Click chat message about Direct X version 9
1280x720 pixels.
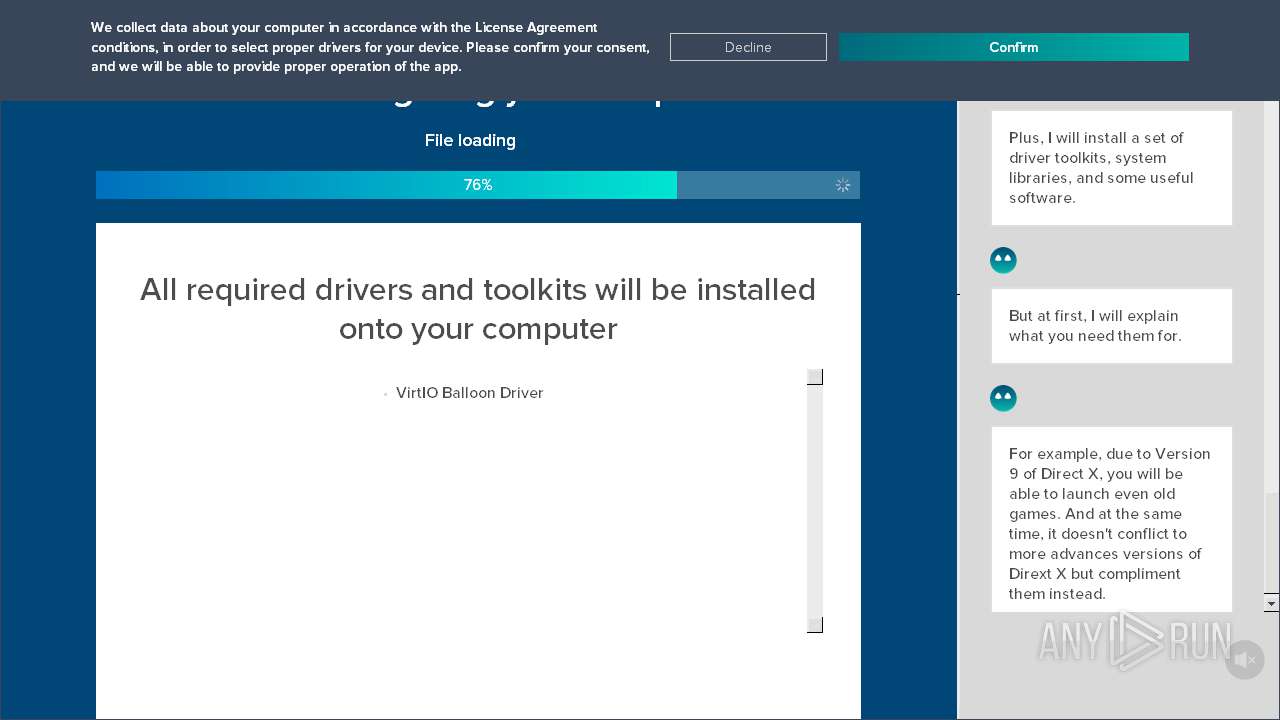point(1111,520)
